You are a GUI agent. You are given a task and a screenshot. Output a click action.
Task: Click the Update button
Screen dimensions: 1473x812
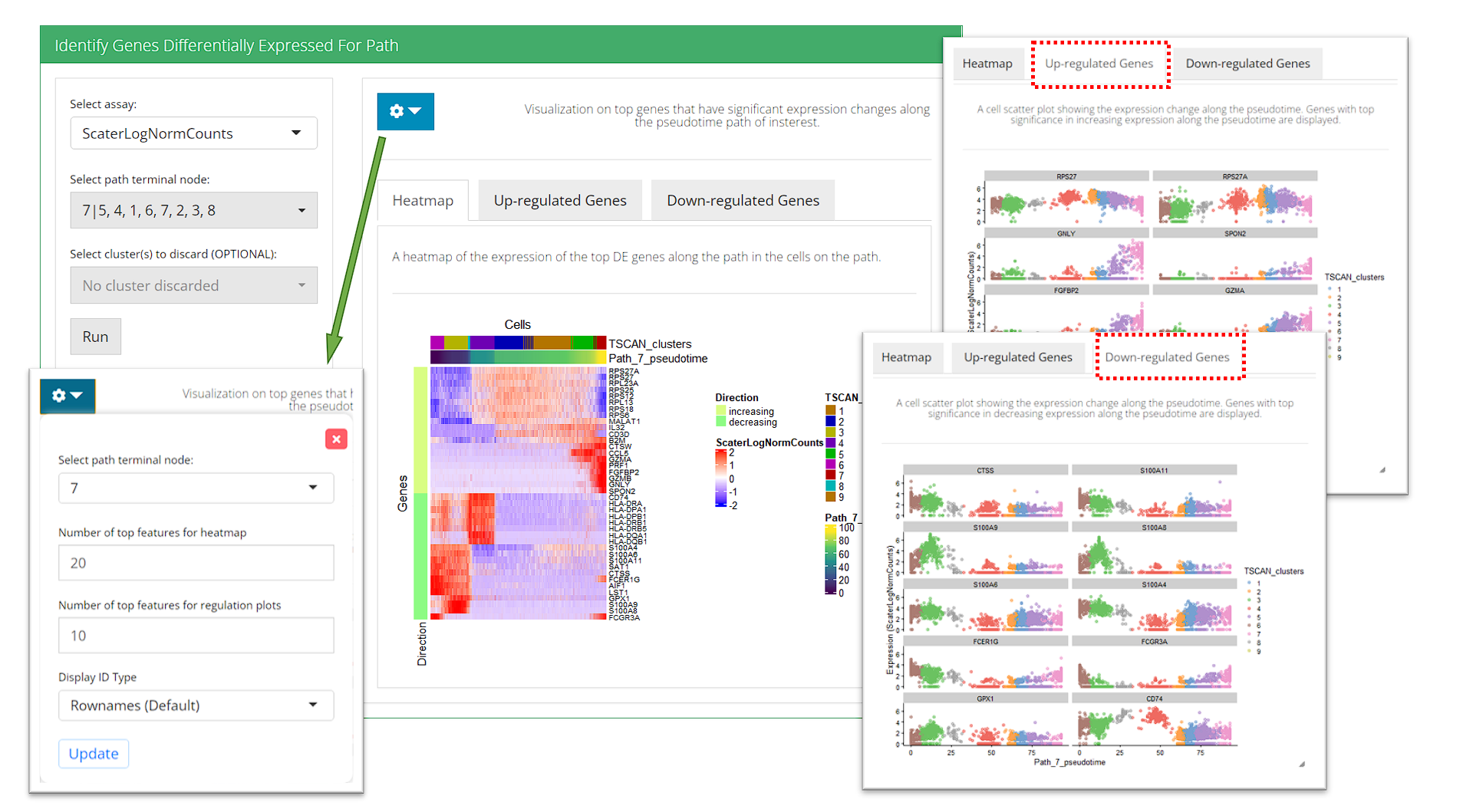94,754
